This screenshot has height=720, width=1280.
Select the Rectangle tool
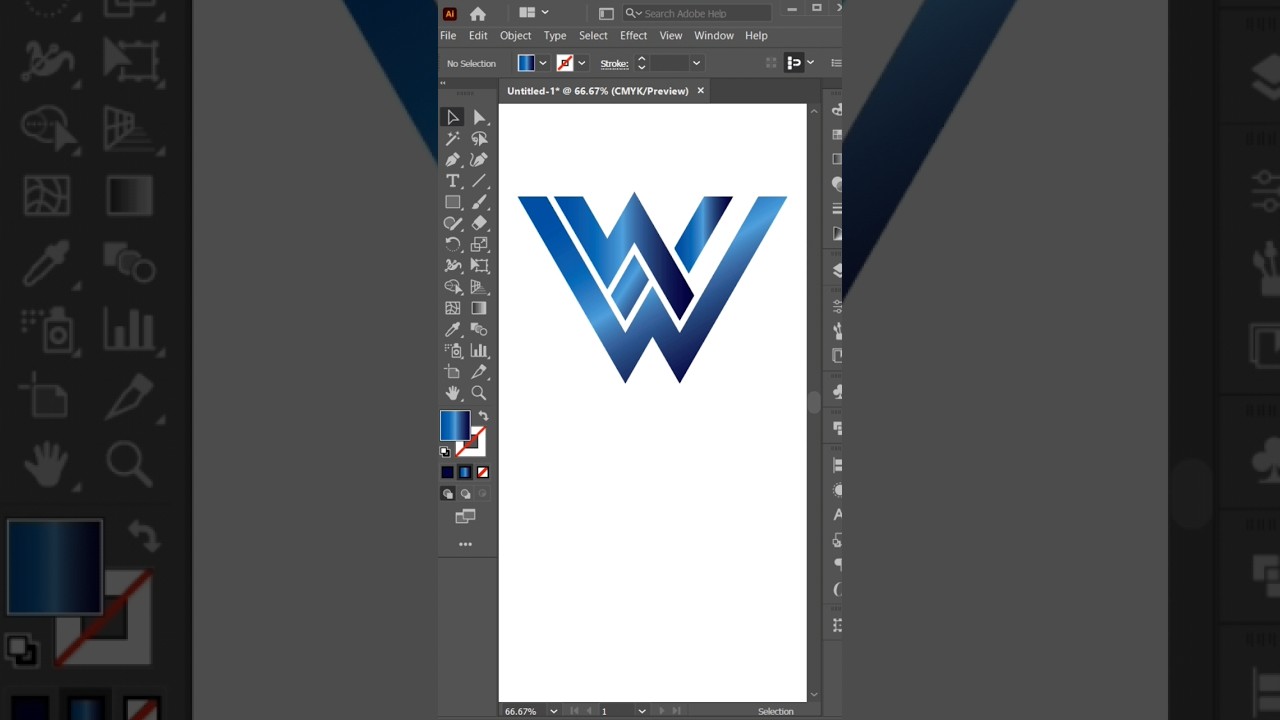pos(453,202)
